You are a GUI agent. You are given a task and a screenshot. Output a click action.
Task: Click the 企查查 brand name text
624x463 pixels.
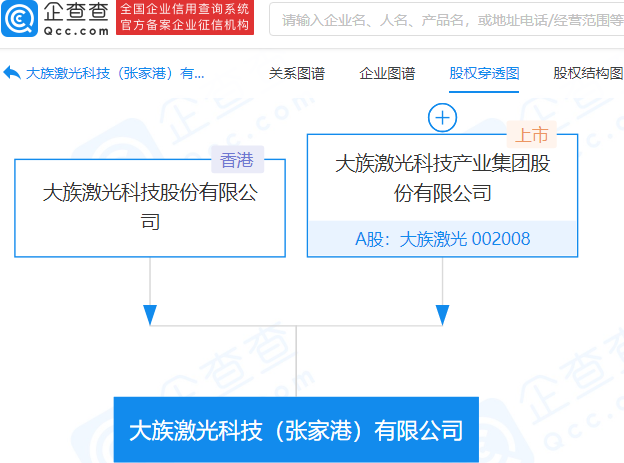(76, 12)
